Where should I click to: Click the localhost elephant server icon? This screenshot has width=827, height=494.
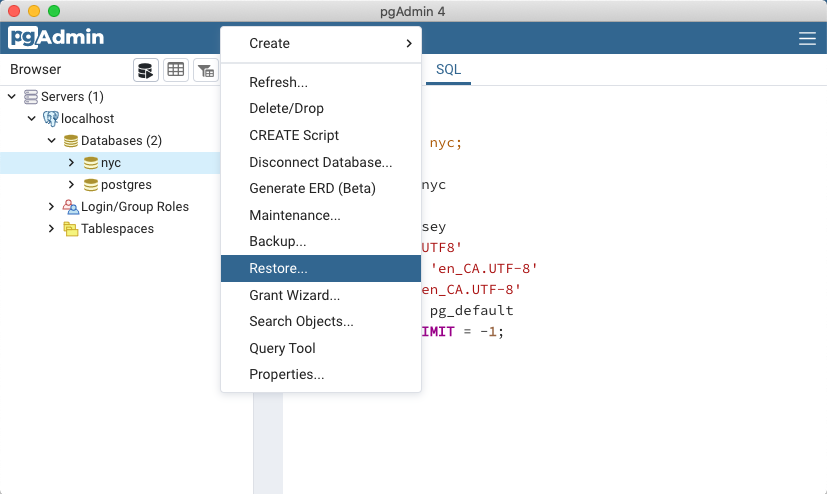50,119
